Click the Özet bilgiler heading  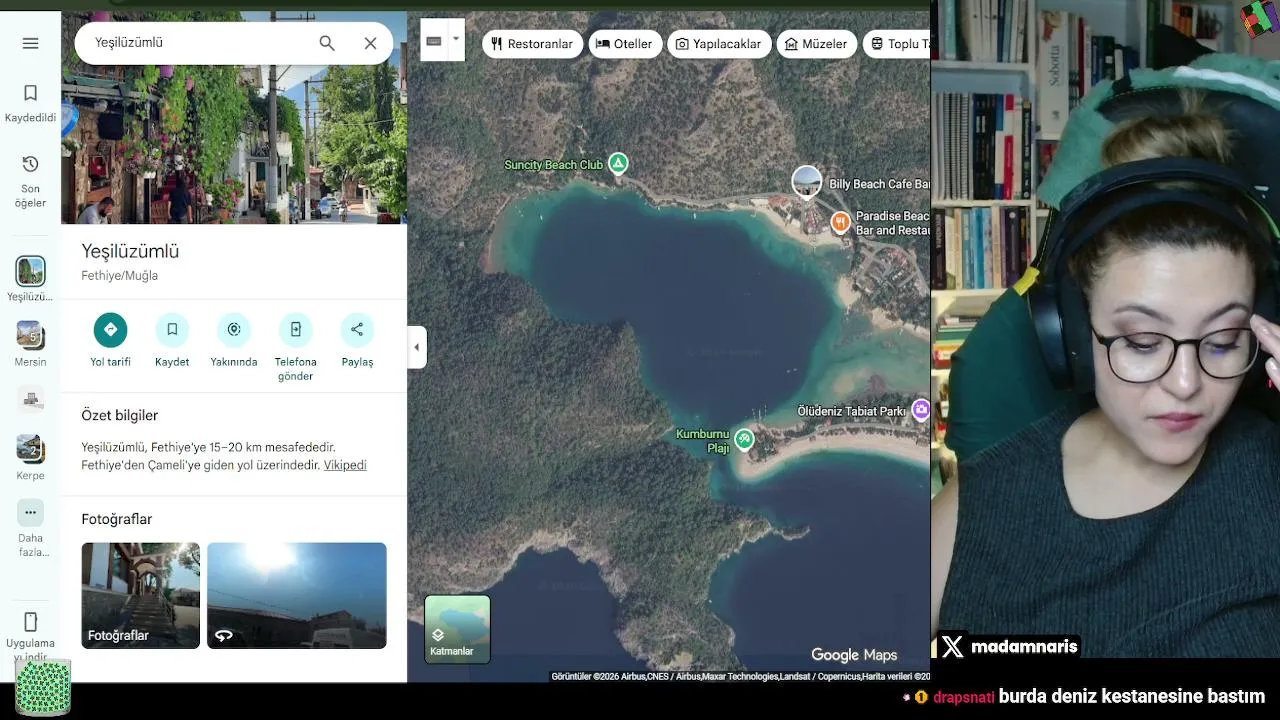120,415
